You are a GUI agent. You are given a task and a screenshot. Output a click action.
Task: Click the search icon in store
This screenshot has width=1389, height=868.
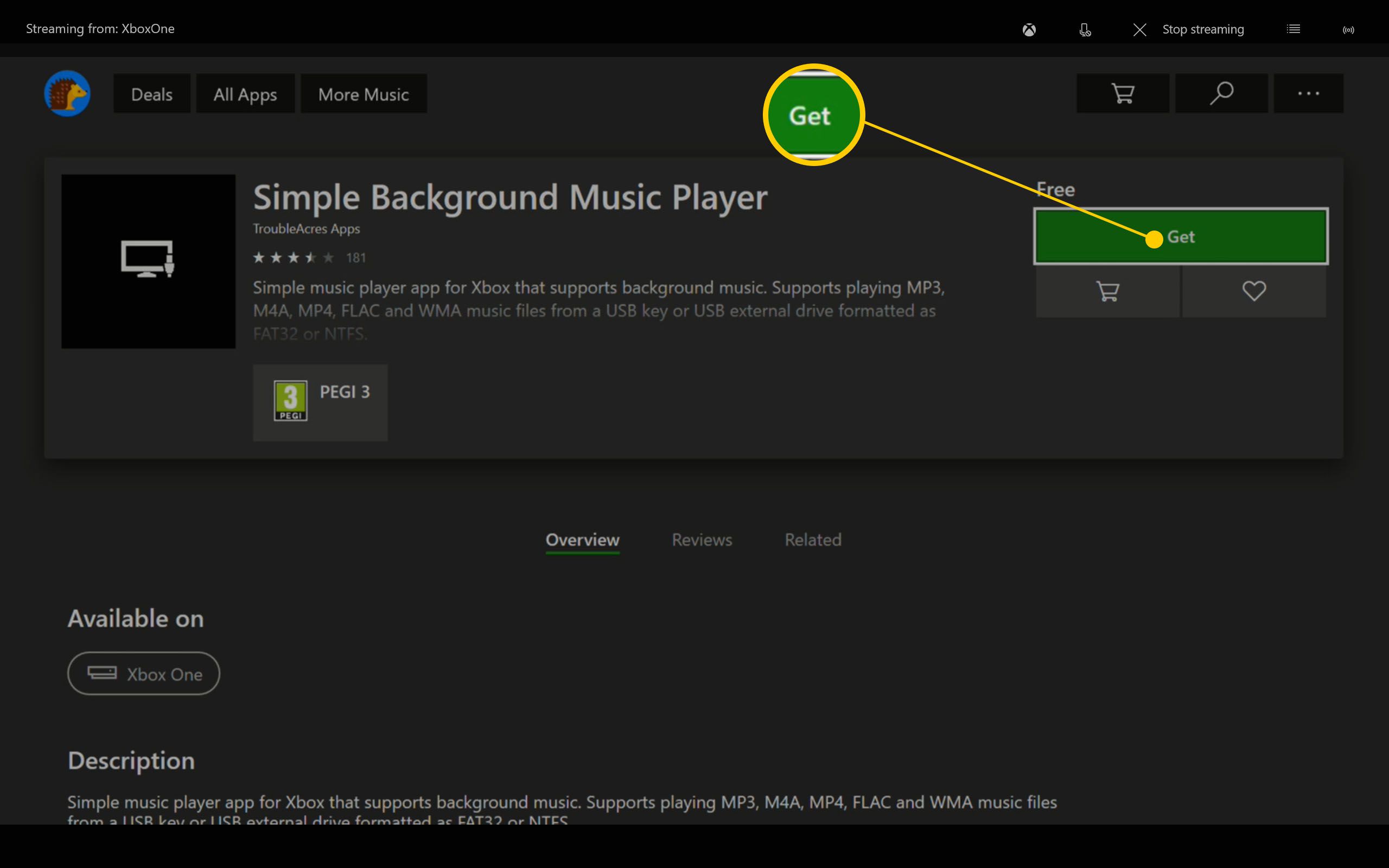1220,93
